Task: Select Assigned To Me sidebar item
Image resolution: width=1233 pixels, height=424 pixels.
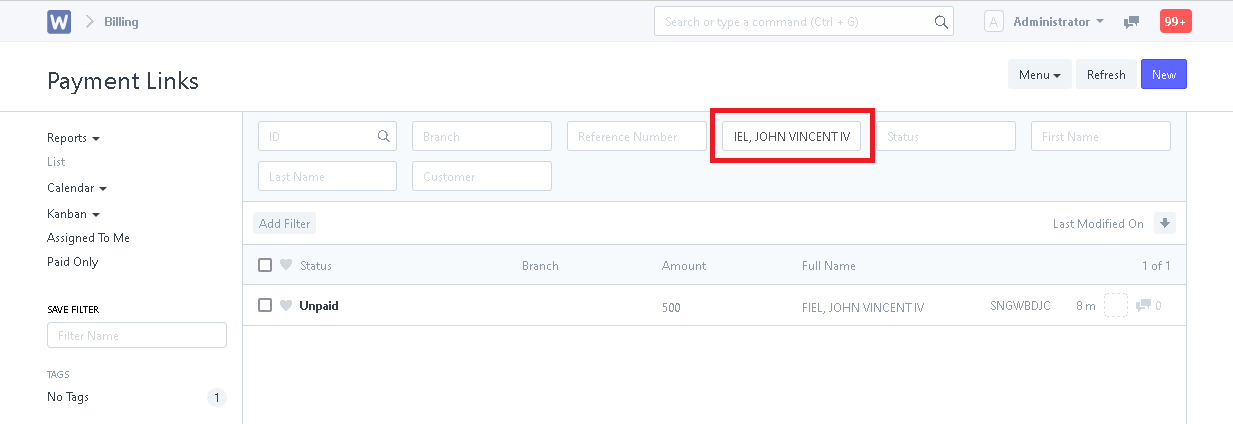Action: pyautogui.click(x=88, y=238)
